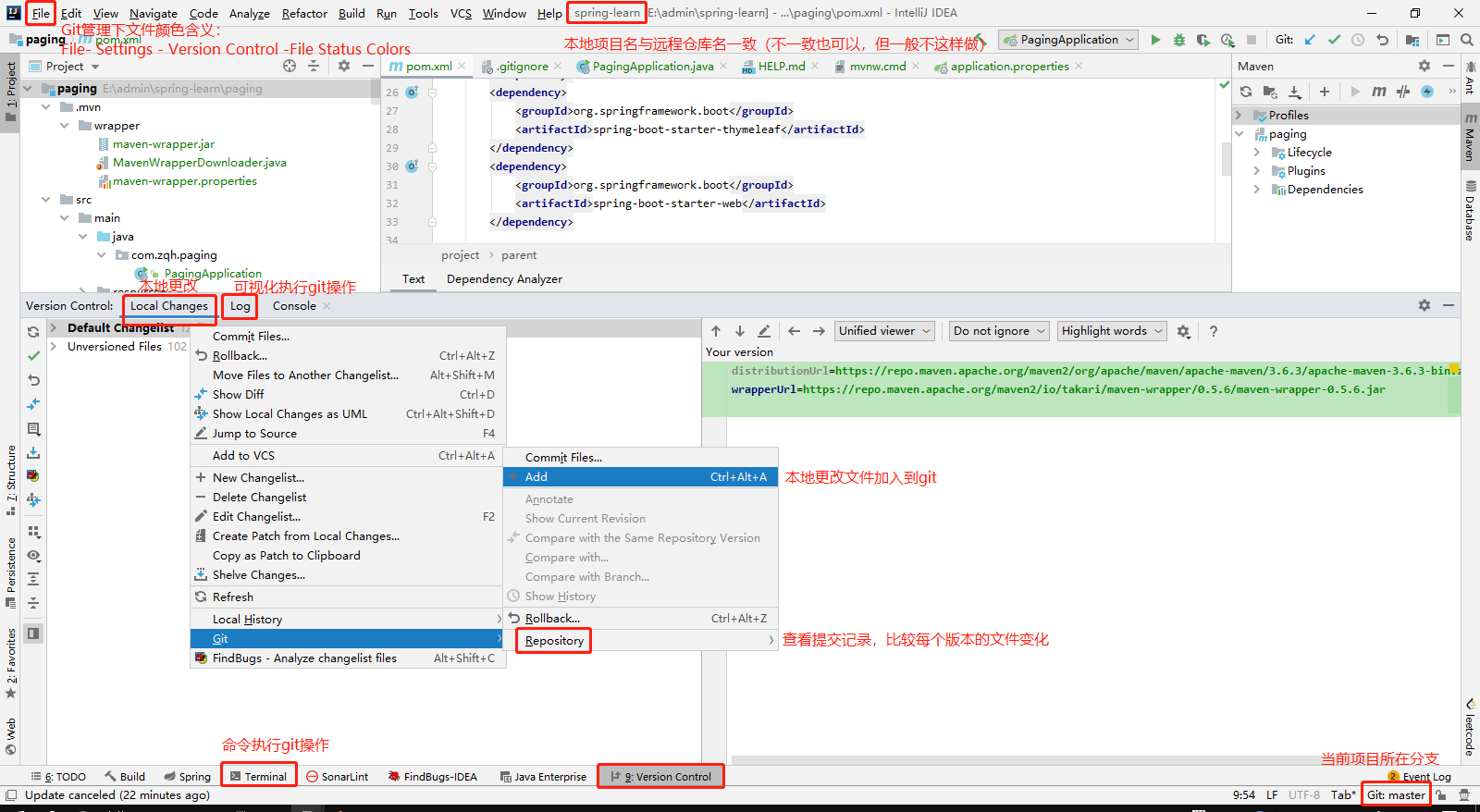
Task: Open Project panel settings gear
Action: pyautogui.click(x=344, y=66)
